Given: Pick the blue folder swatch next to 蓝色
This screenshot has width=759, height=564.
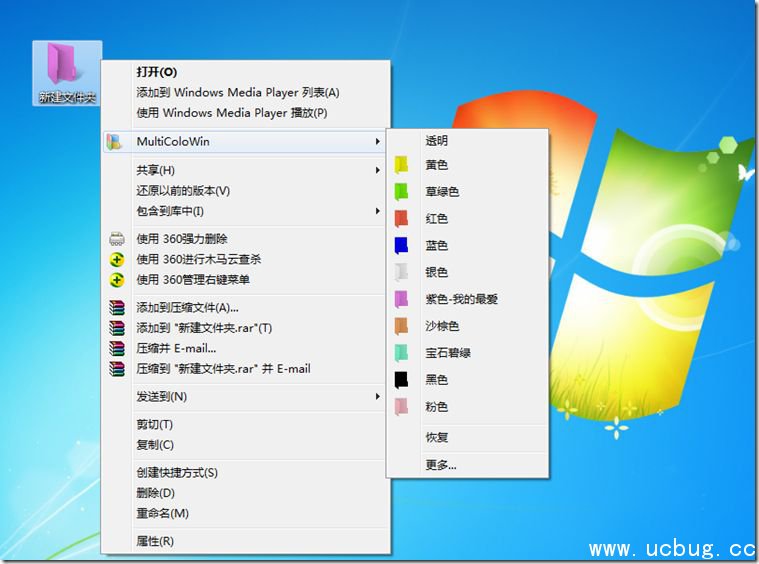Looking at the screenshot, I should (x=401, y=245).
